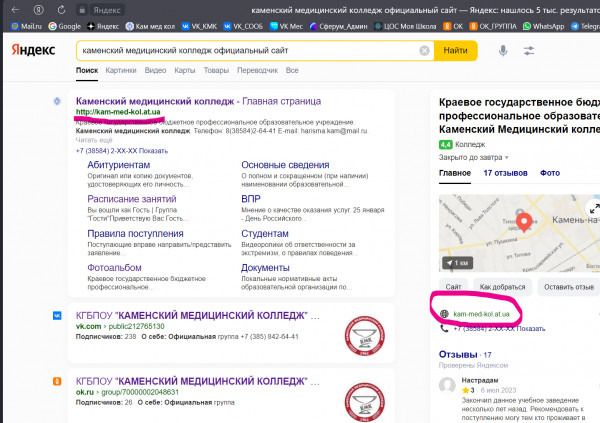600x423 pixels.
Task: Open the OK bookmark
Action: pos(453,26)
